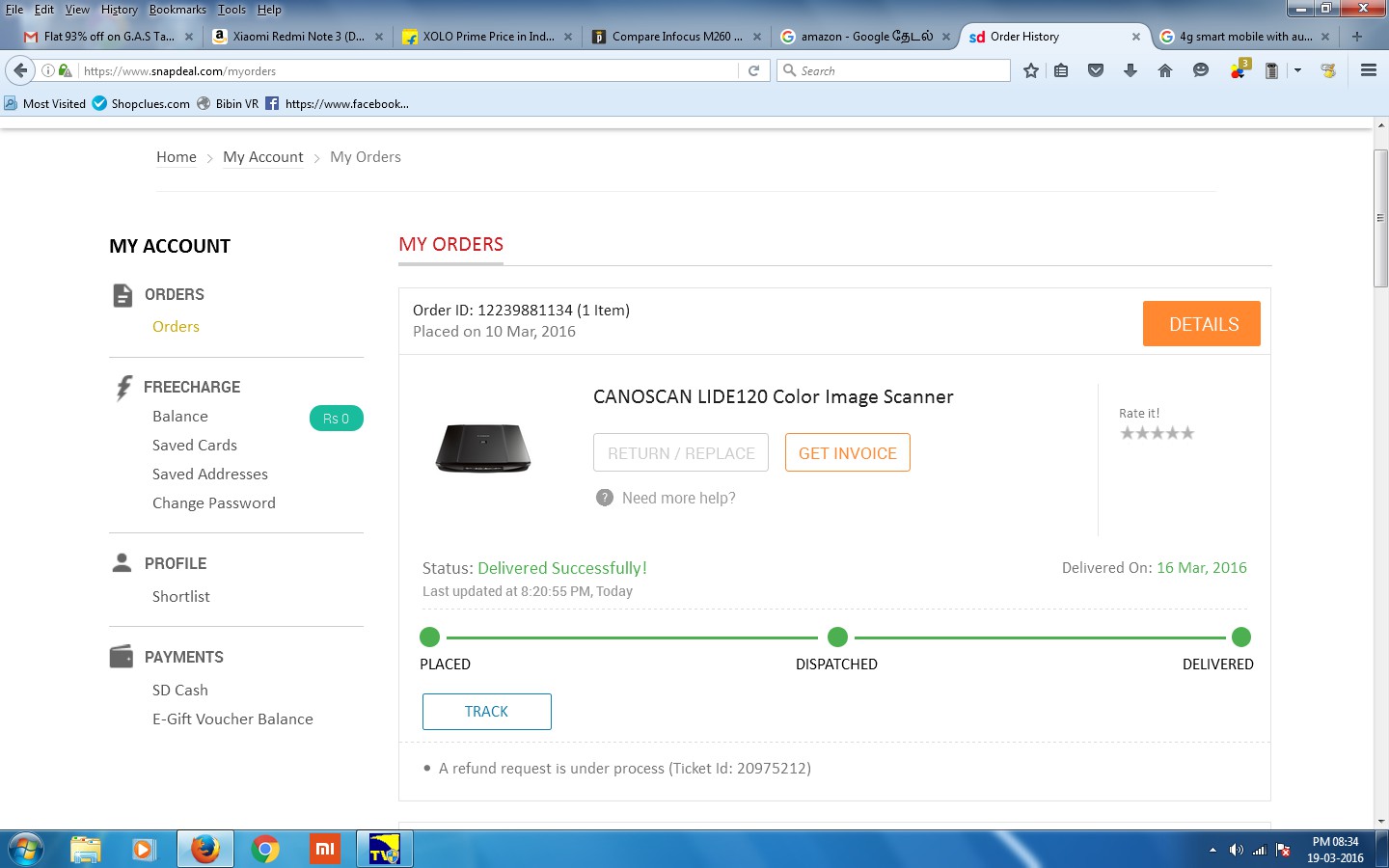
Task: Go back using the back arrow
Action: pyautogui.click(x=20, y=70)
